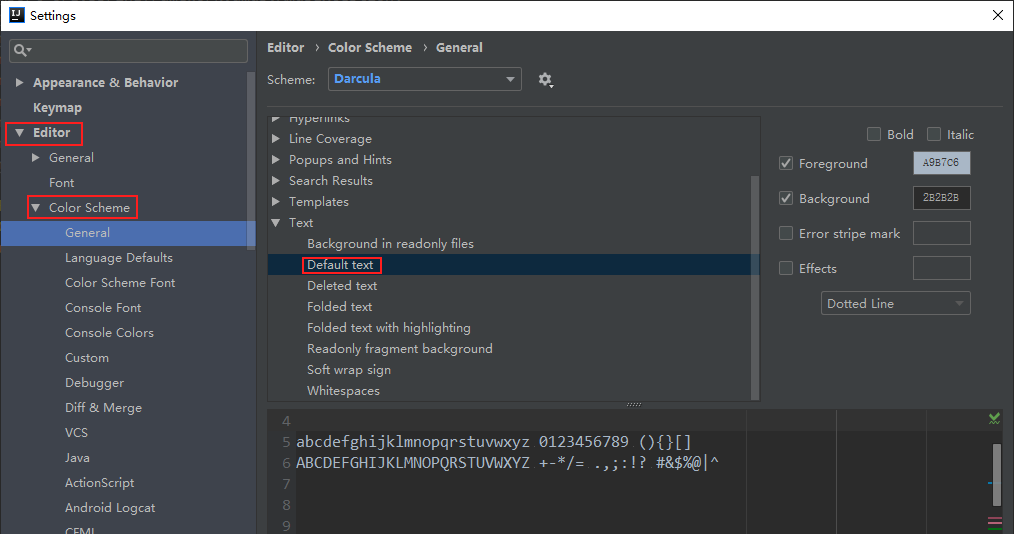Enable the Effects checkbox

[786, 268]
